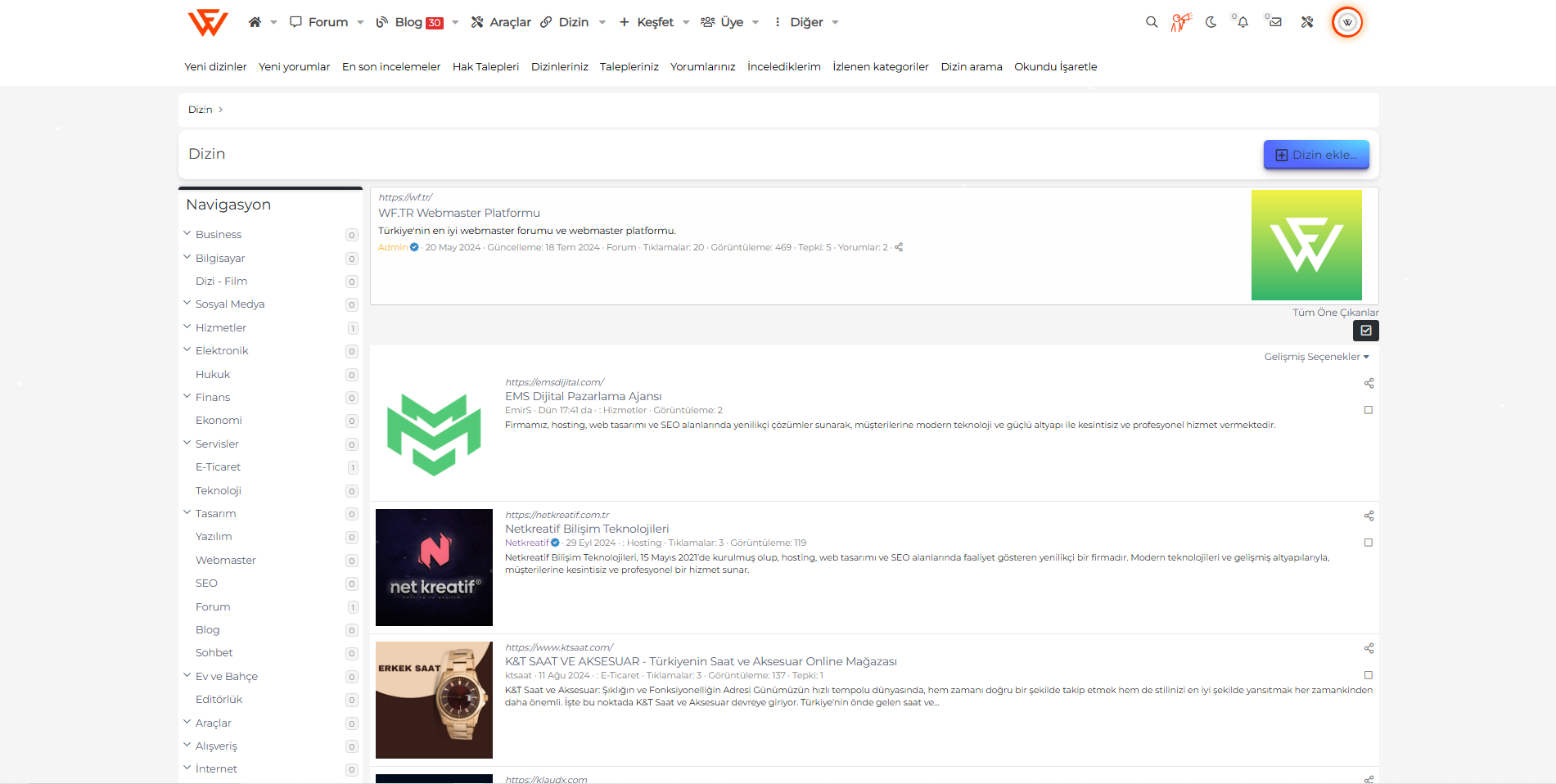Select the K&T SAAT listing checkbox

tap(1369, 675)
